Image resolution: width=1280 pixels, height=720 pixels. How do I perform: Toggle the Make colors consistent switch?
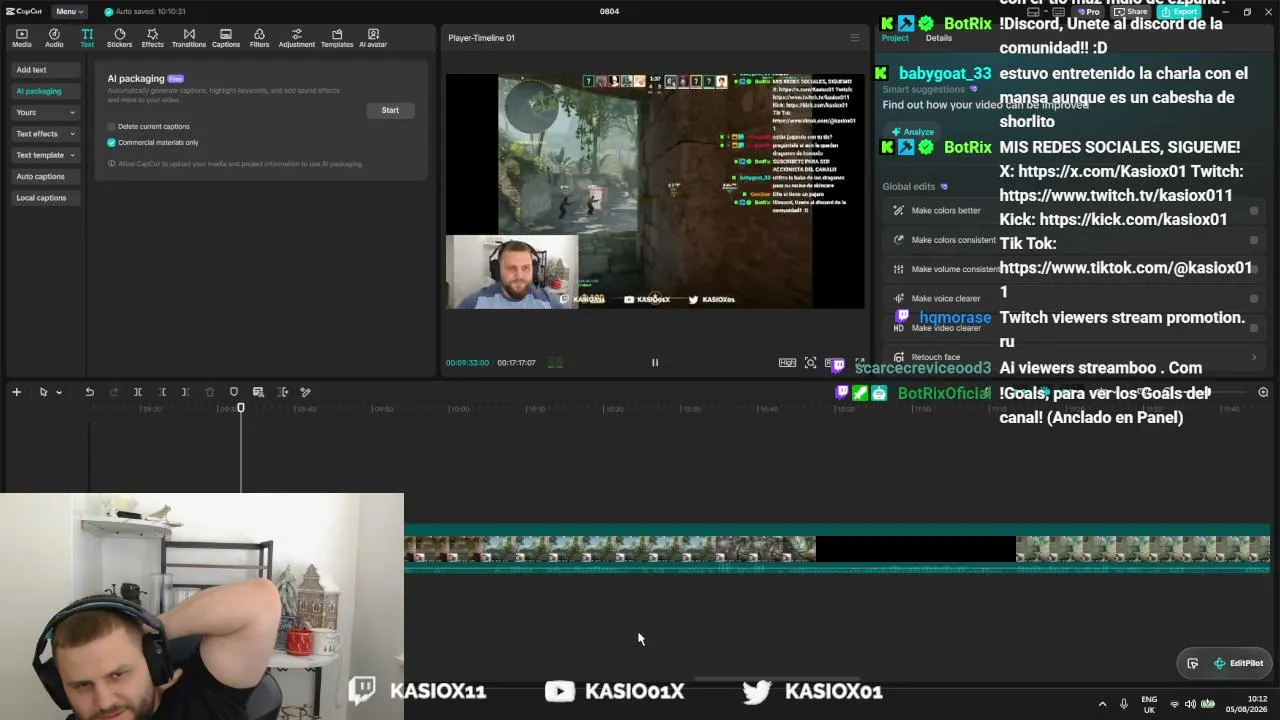[x=1254, y=240]
